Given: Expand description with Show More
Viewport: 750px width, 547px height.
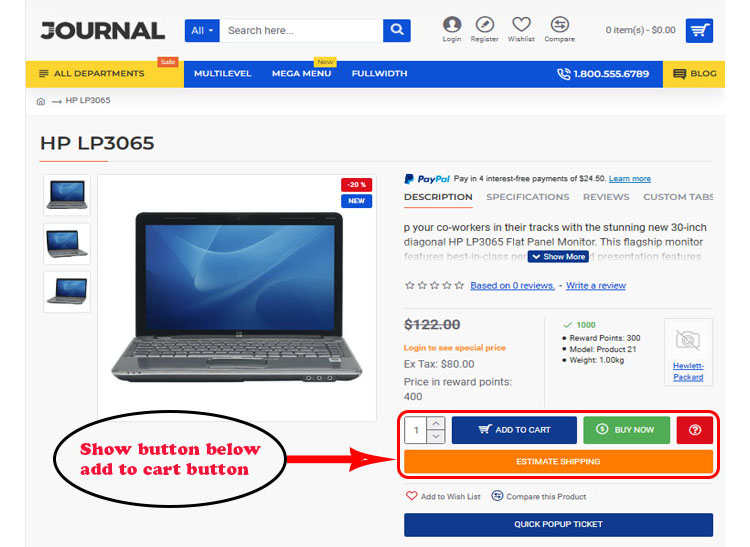Looking at the screenshot, I should 558,257.
